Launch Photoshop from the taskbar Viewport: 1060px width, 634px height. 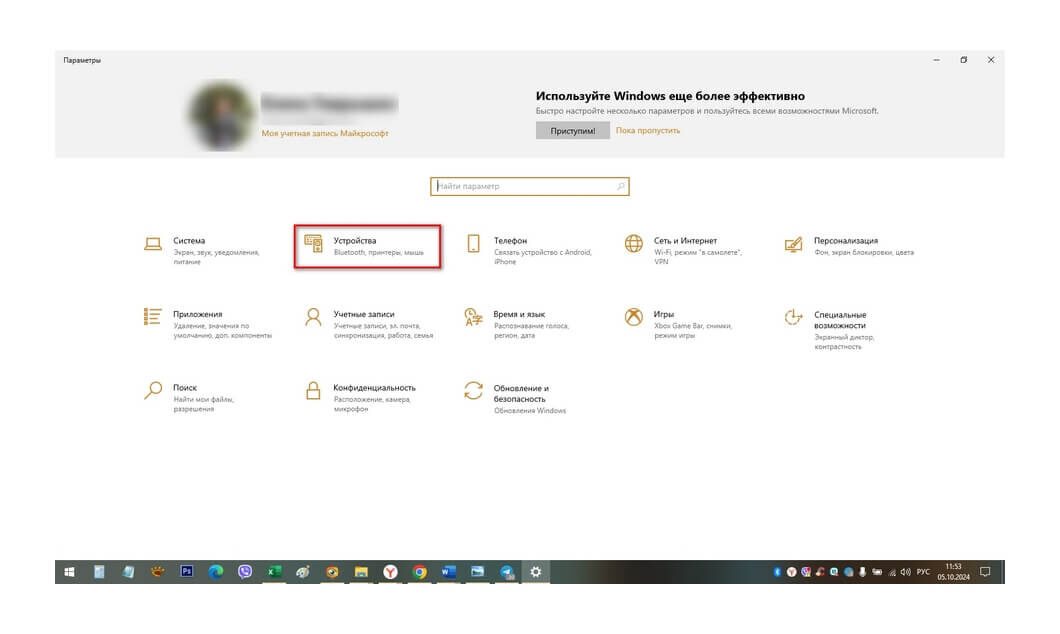click(187, 572)
